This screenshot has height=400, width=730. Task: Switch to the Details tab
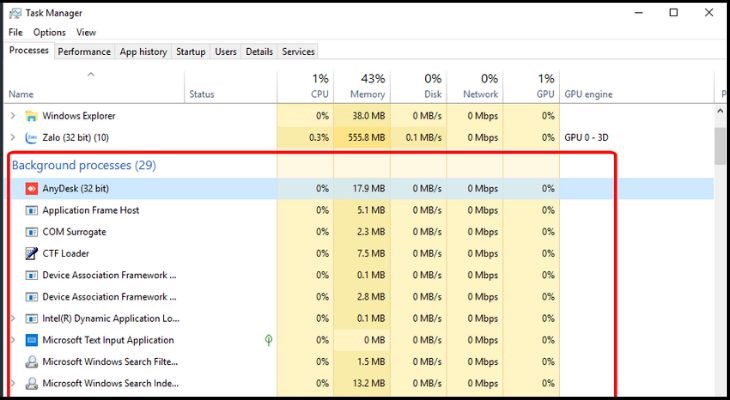(x=259, y=52)
